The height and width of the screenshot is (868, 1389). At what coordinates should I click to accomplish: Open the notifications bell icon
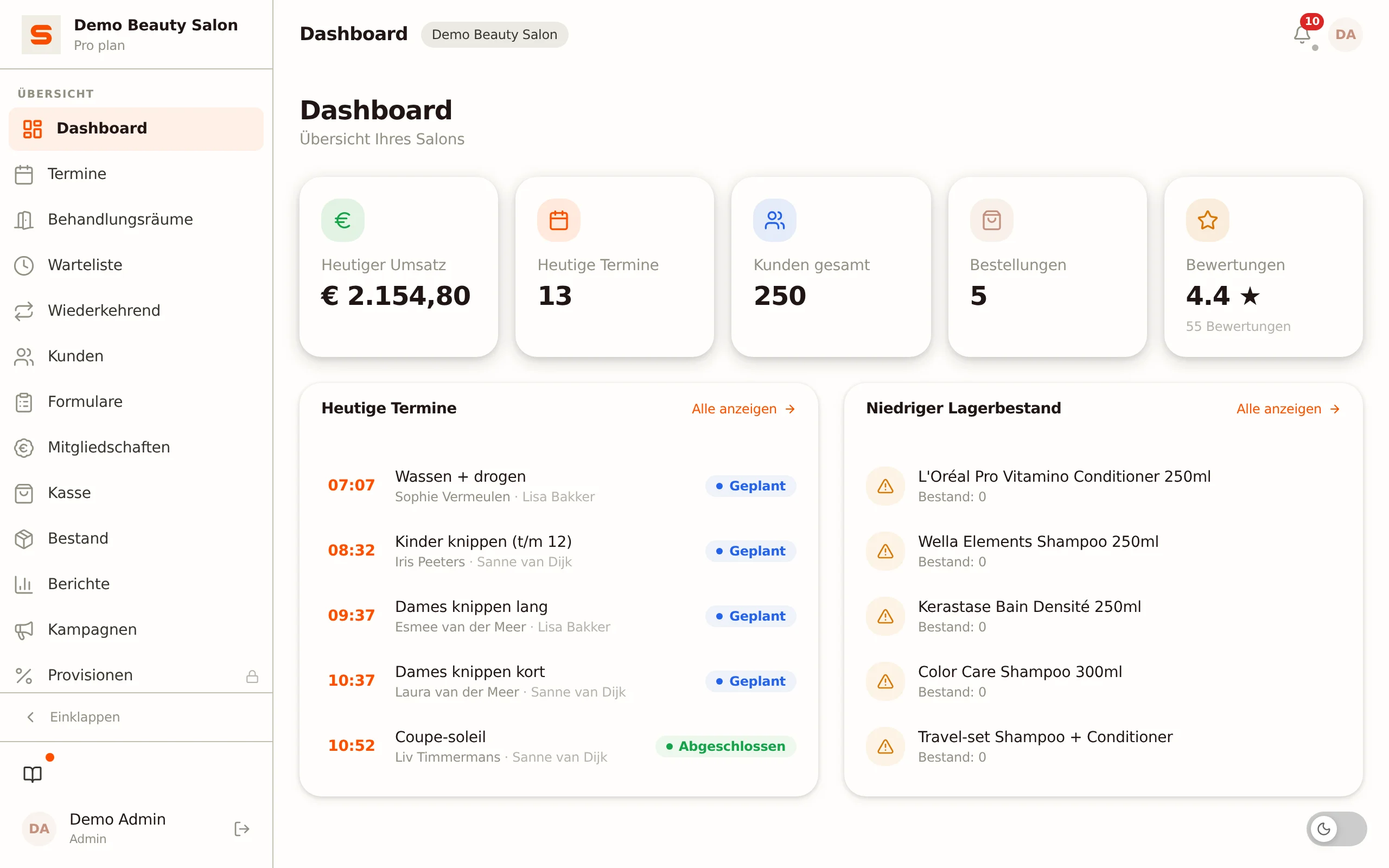click(1302, 34)
